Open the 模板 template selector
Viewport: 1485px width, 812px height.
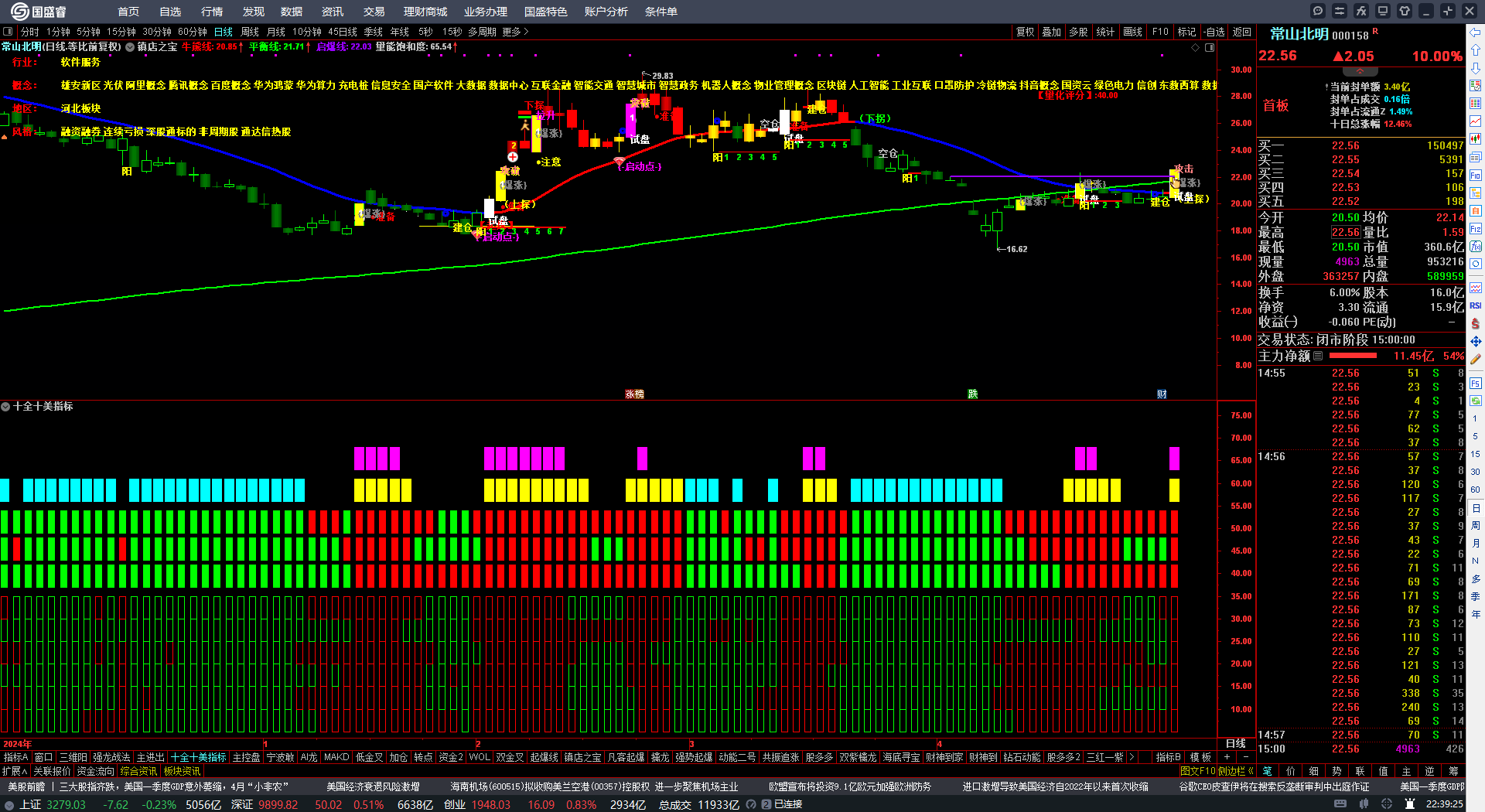click(1200, 757)
